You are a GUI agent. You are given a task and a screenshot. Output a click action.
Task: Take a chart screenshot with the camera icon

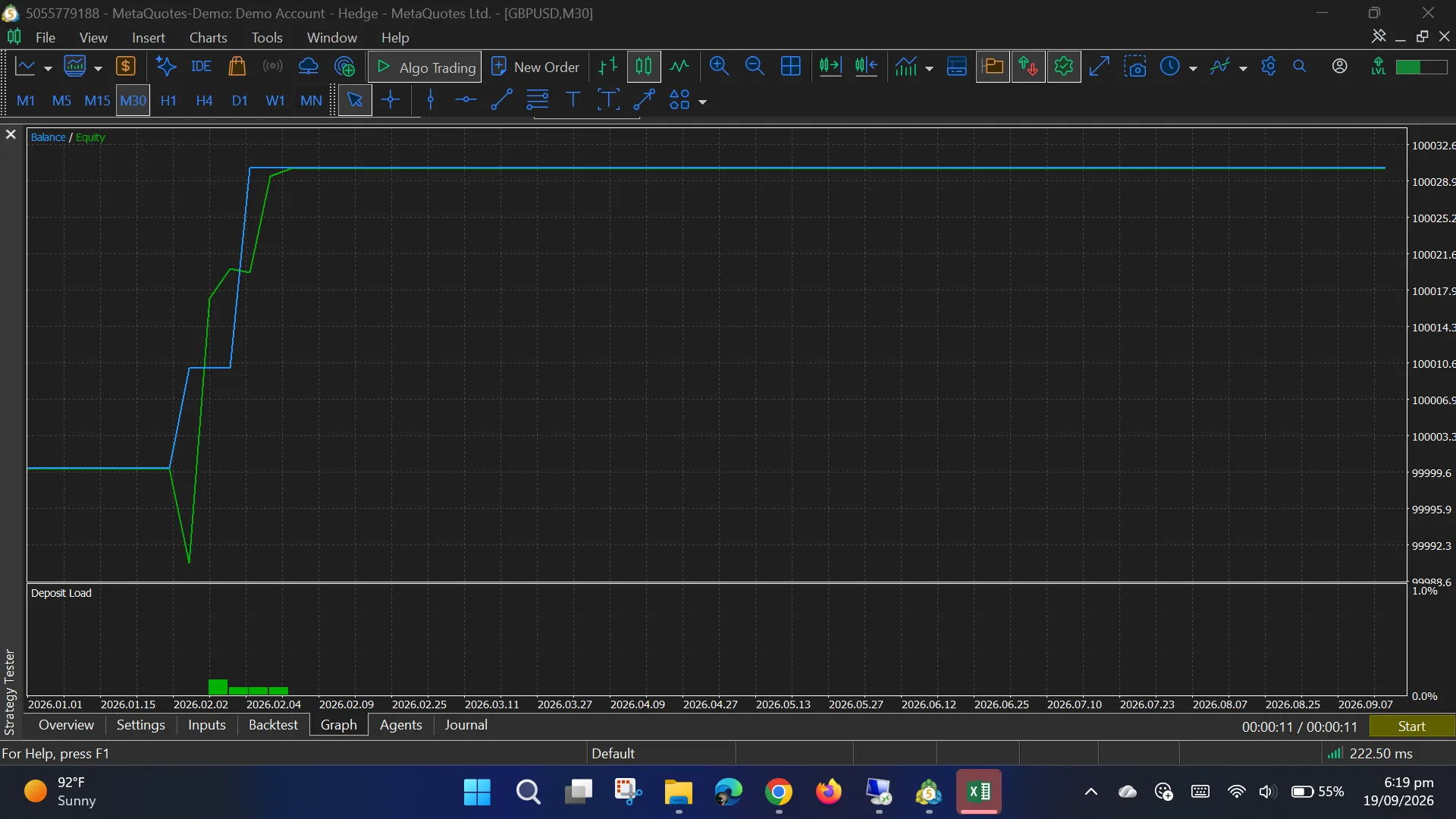coord(1134,67)
